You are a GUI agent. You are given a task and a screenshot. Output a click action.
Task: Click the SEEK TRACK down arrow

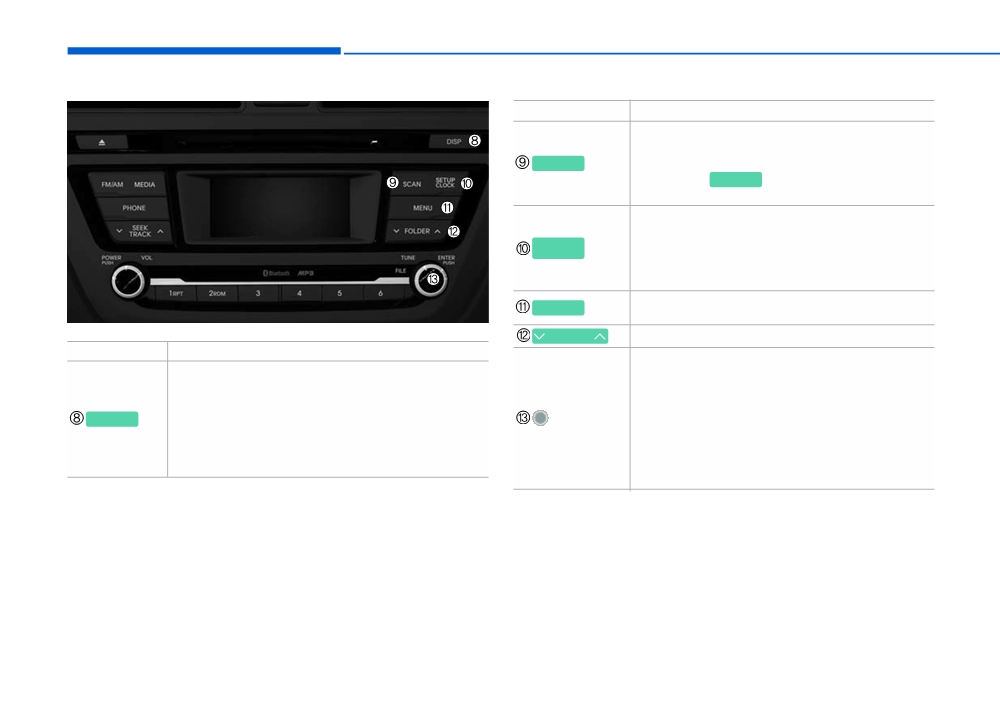(x=119, y=231)
